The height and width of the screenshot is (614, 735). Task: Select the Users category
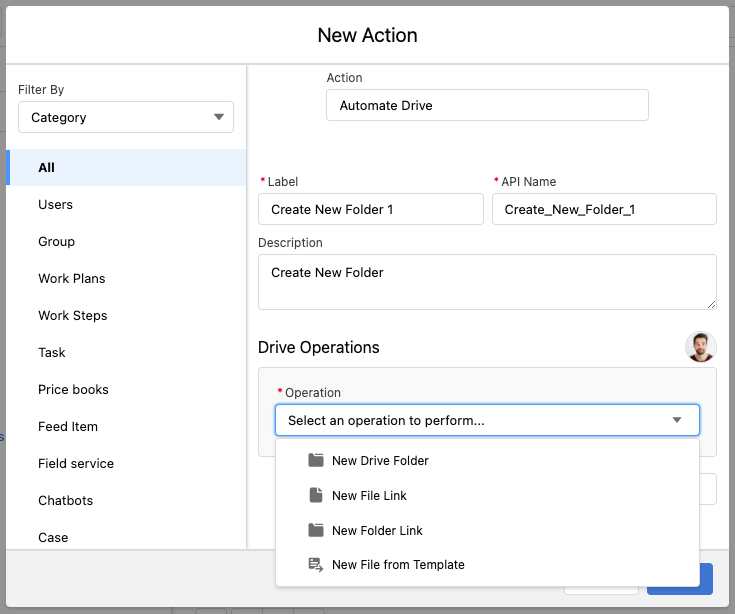click(56, 204)
